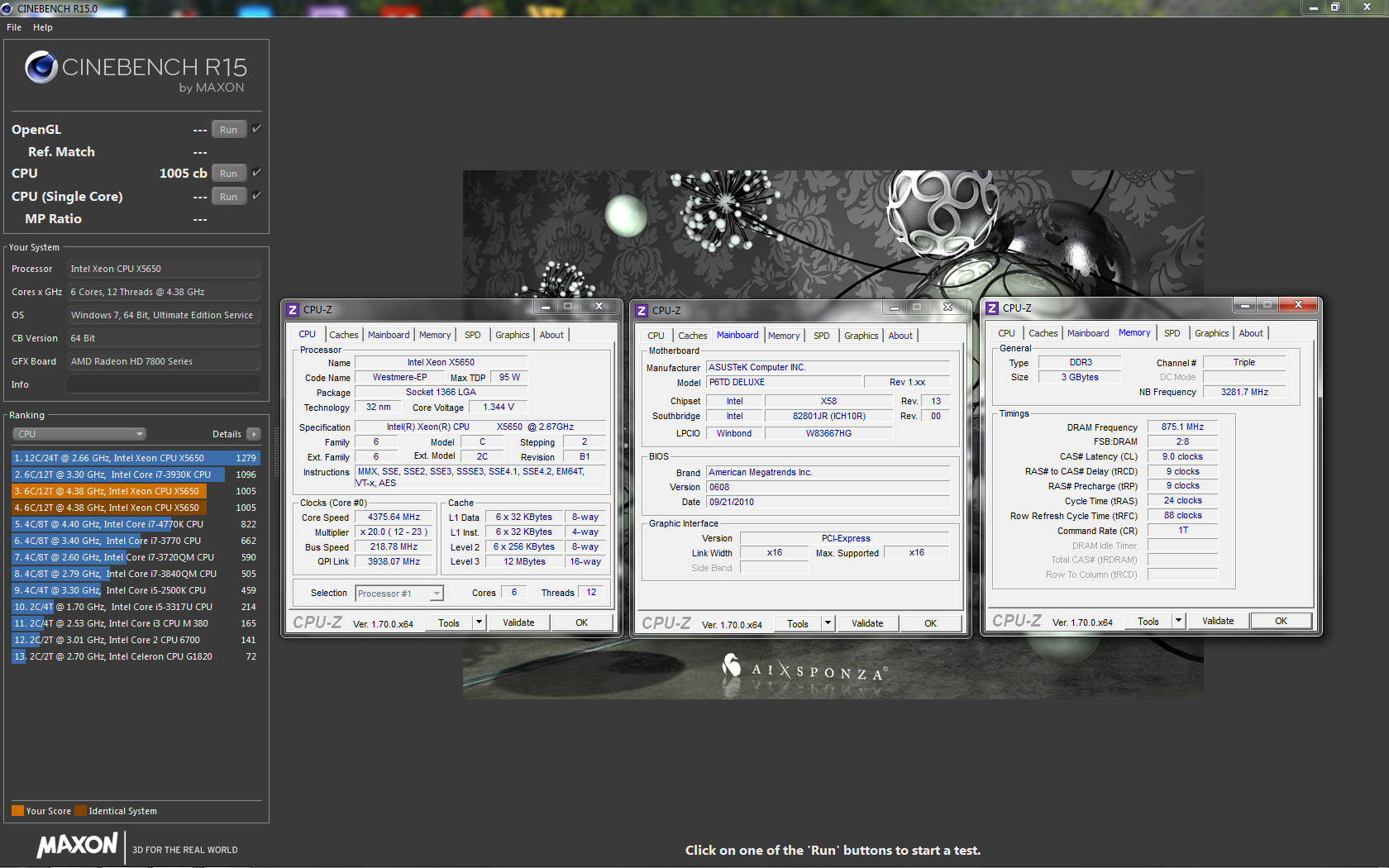
Task: Click CPU-Z icon in Memory window title
Action: 992,308
